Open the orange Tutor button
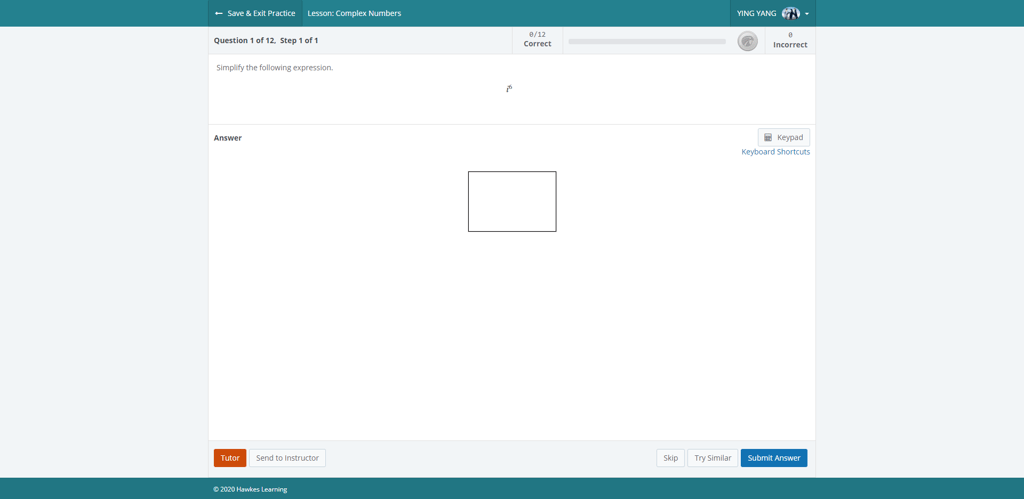Image resolution: width=1024 pixels, height=499 pixels. click(x=230, y=458)
